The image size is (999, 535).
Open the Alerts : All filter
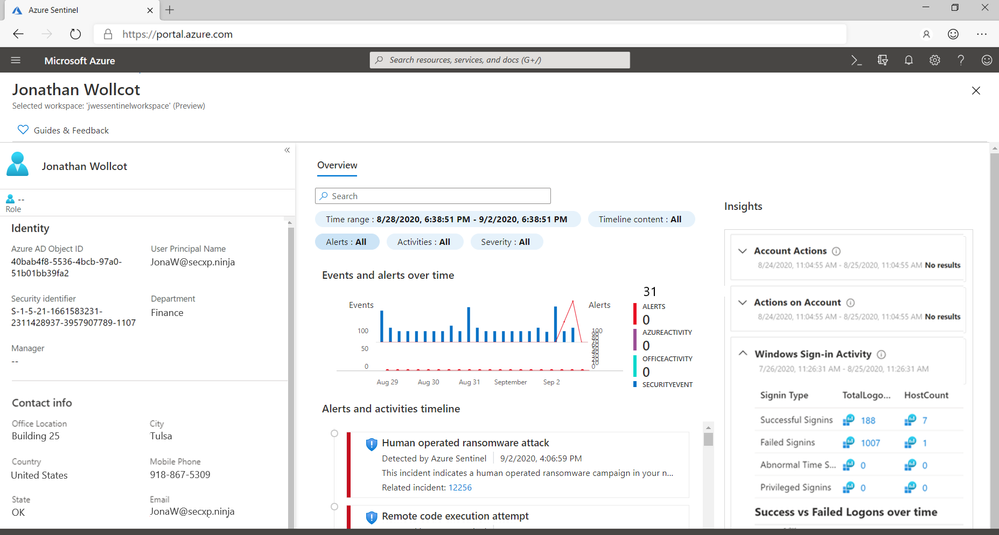(x=347, y=242)
